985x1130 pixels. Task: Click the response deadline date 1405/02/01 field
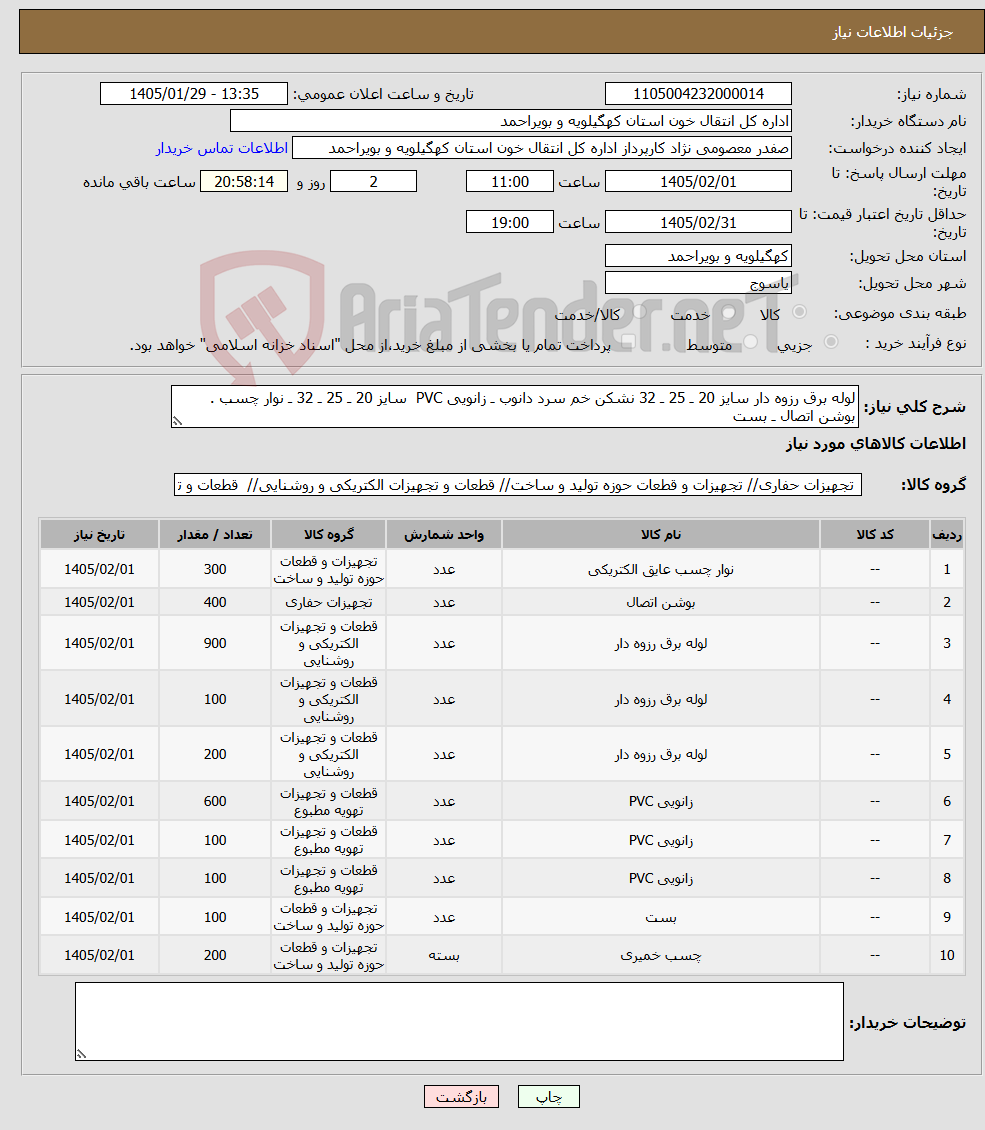(x=698, y=182)
